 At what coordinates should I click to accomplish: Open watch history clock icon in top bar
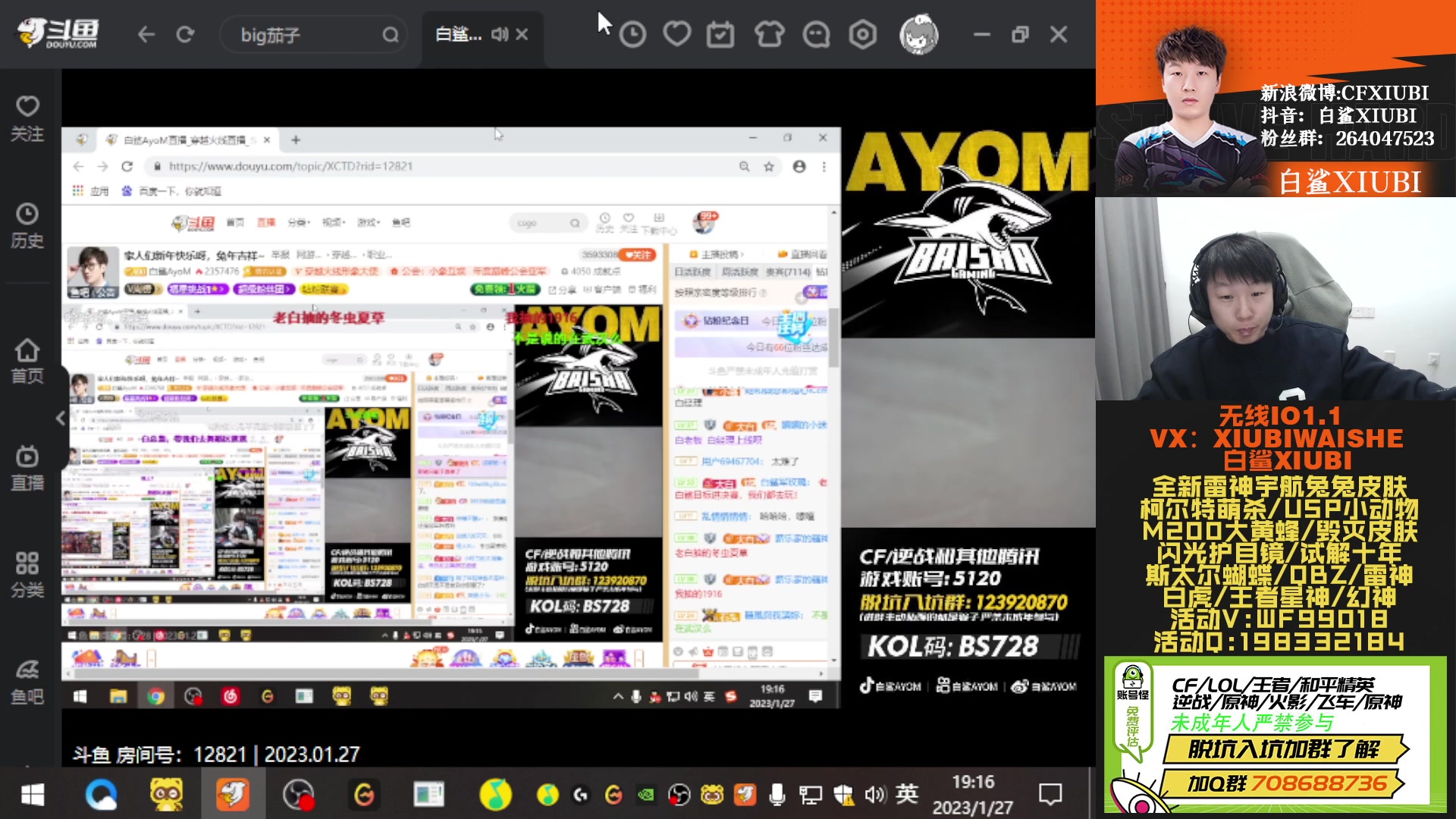[x=632, y=34]
